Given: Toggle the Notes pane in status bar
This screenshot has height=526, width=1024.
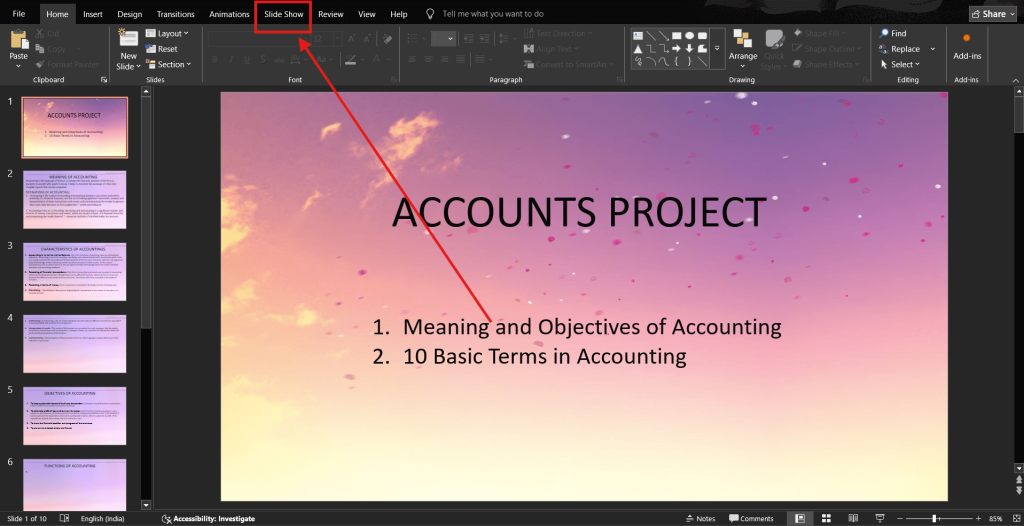Looking at the screenshot, I should pos(699,518).
